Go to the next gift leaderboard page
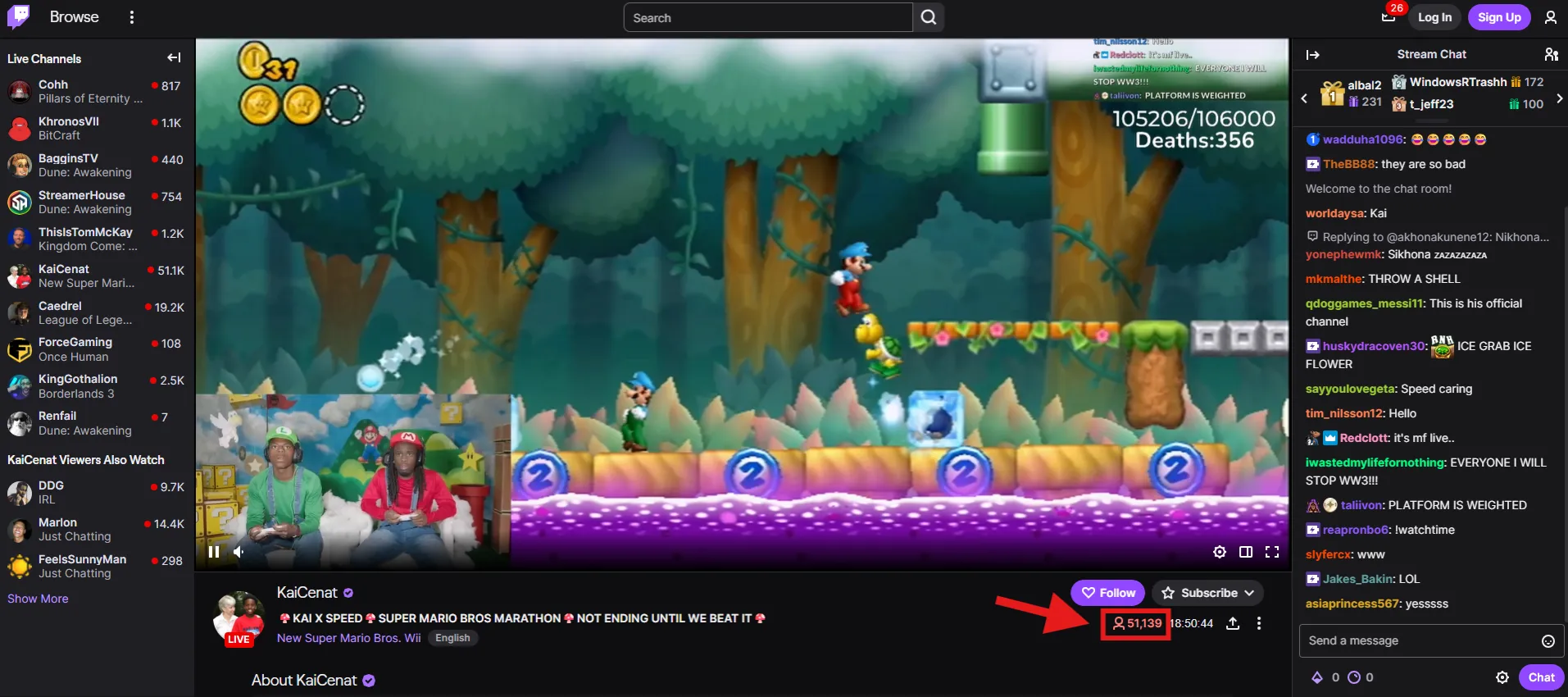The image size is (1568, 697). coord(1559,98)
